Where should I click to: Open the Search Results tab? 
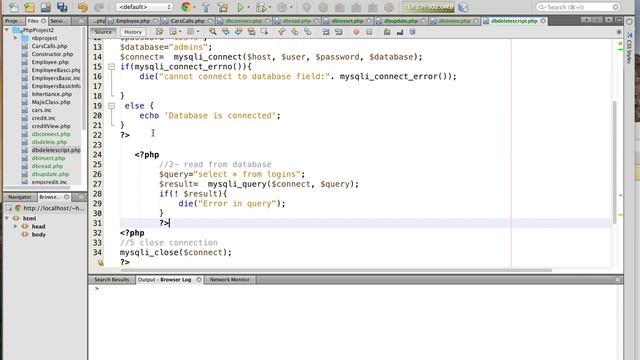(x=111, y=280)
